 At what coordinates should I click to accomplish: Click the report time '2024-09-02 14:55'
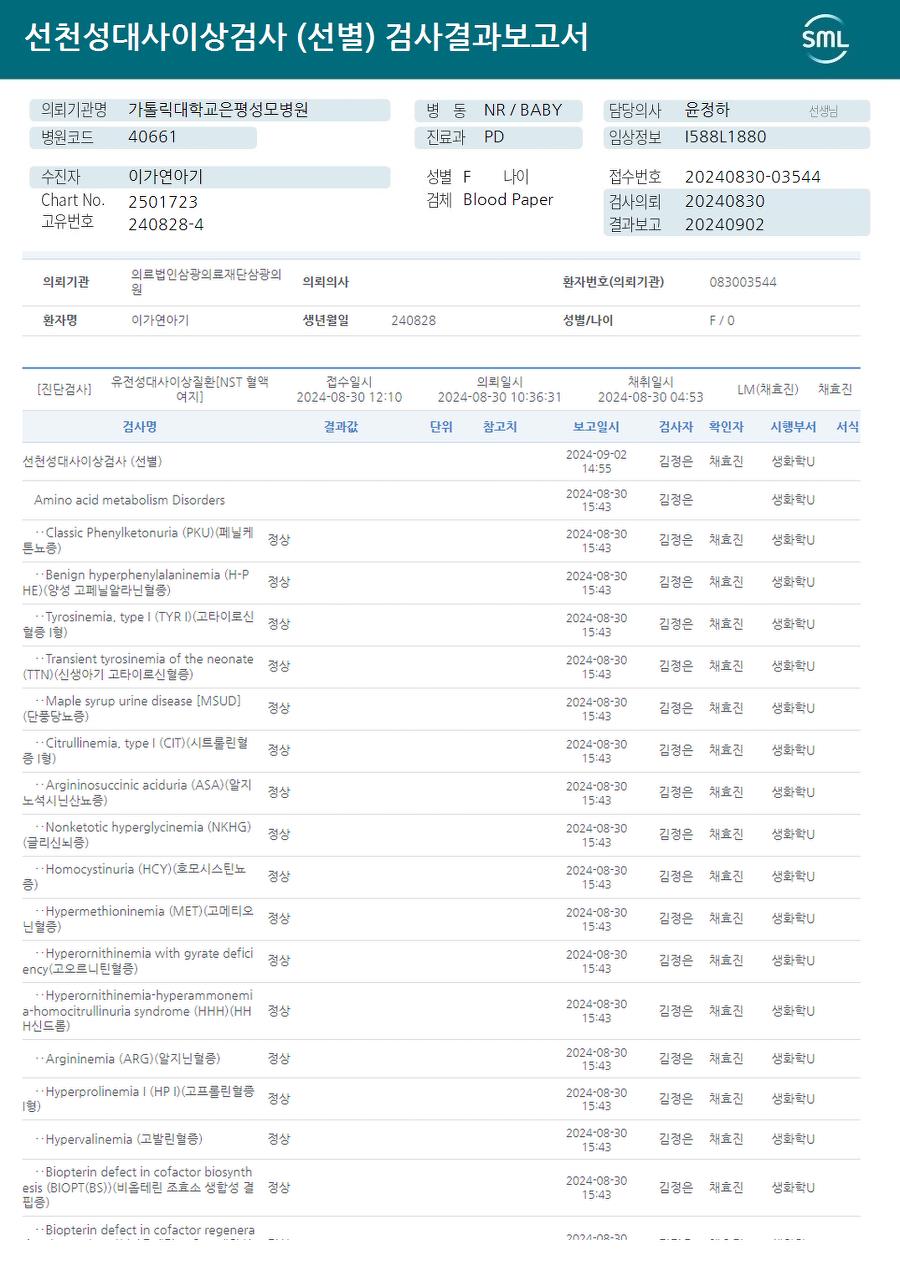pos(596,461)
